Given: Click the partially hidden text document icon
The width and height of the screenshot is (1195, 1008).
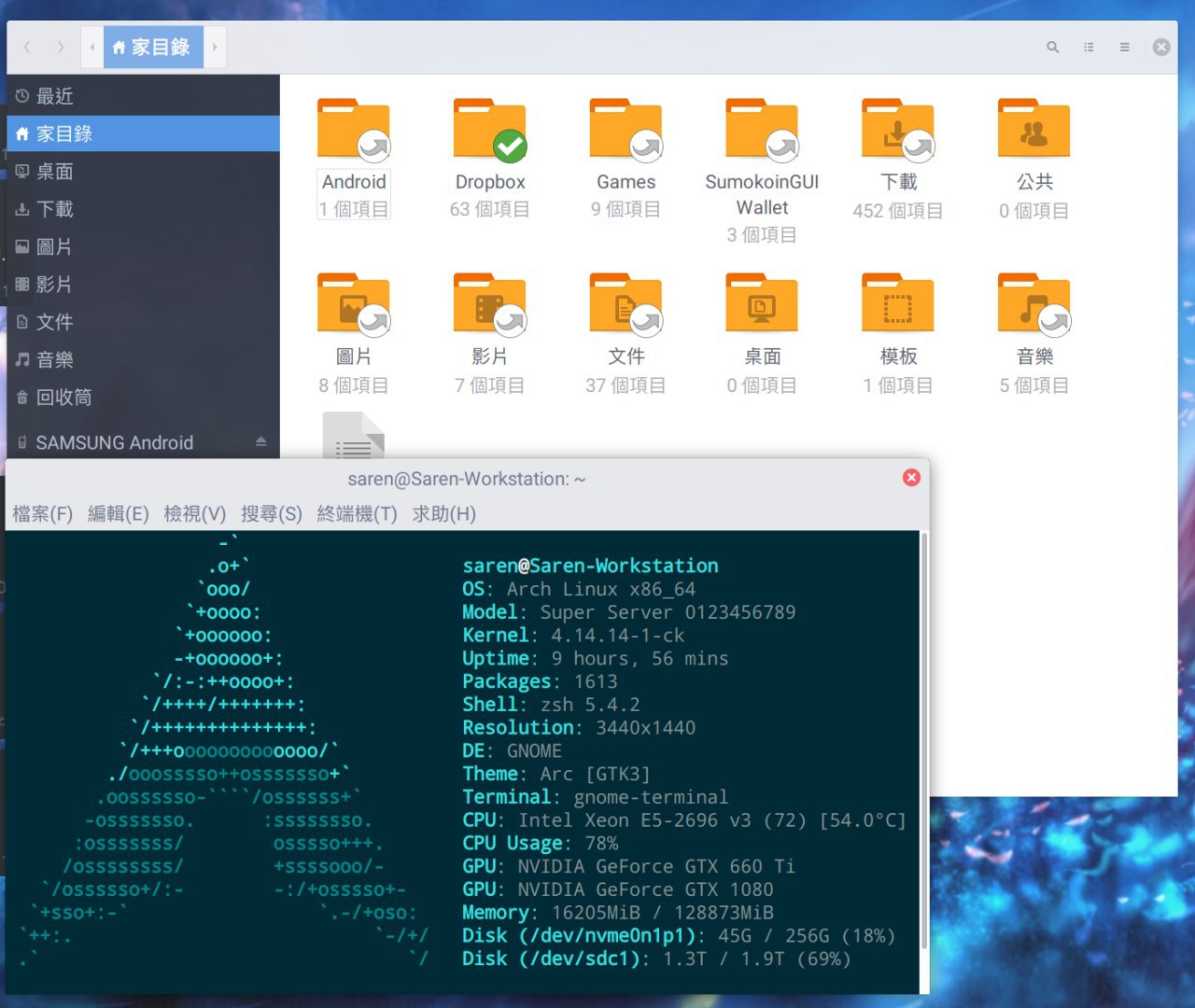Looking at the screenshot, I should (354, 435).
